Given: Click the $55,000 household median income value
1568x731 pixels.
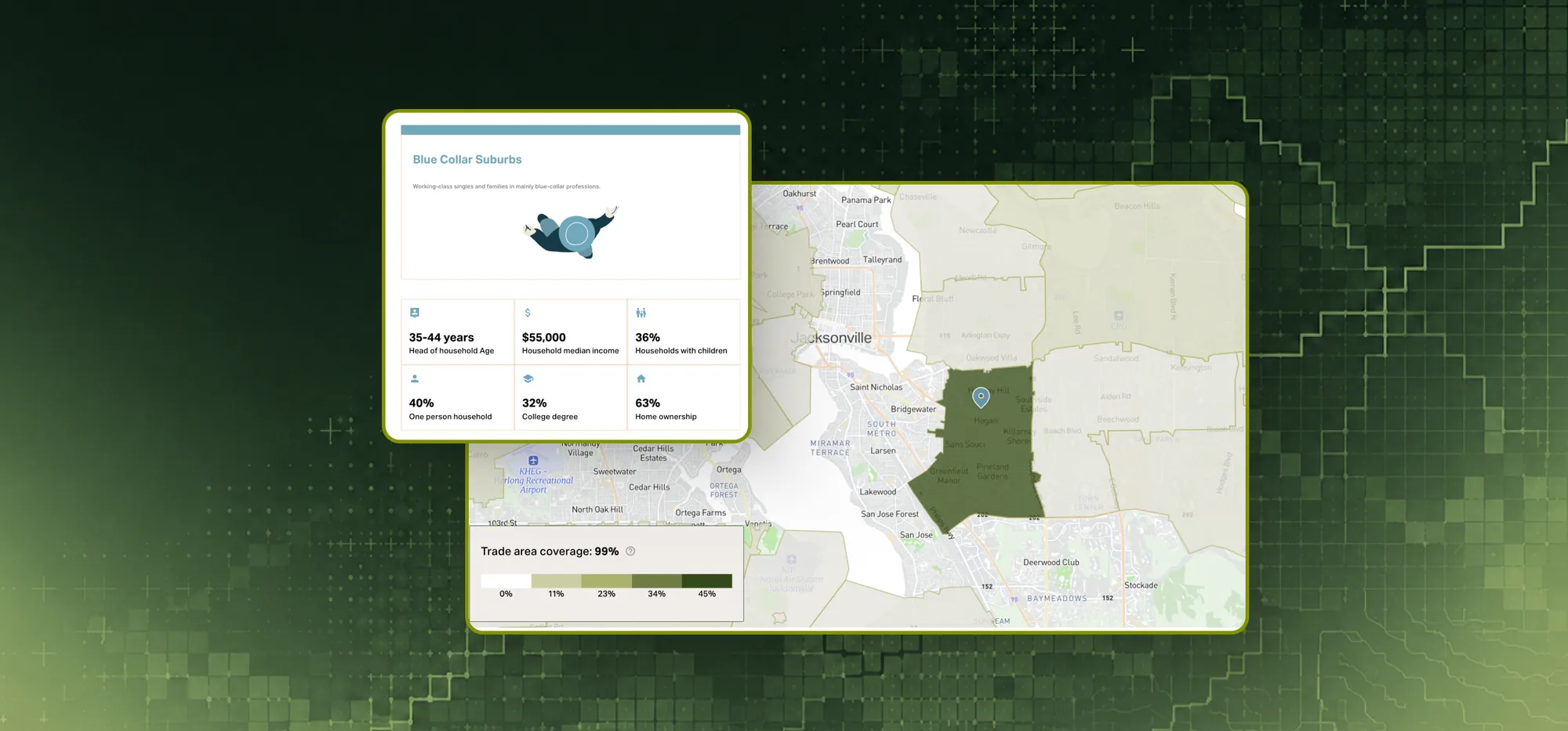Looking at the screenshot, I should pyautogui.click(x=544, y=338).
